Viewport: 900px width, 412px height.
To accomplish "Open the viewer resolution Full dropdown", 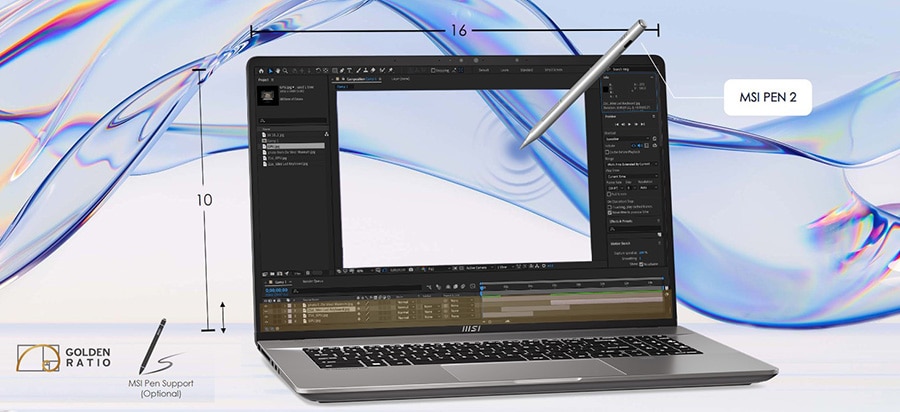I will [440, 270].
